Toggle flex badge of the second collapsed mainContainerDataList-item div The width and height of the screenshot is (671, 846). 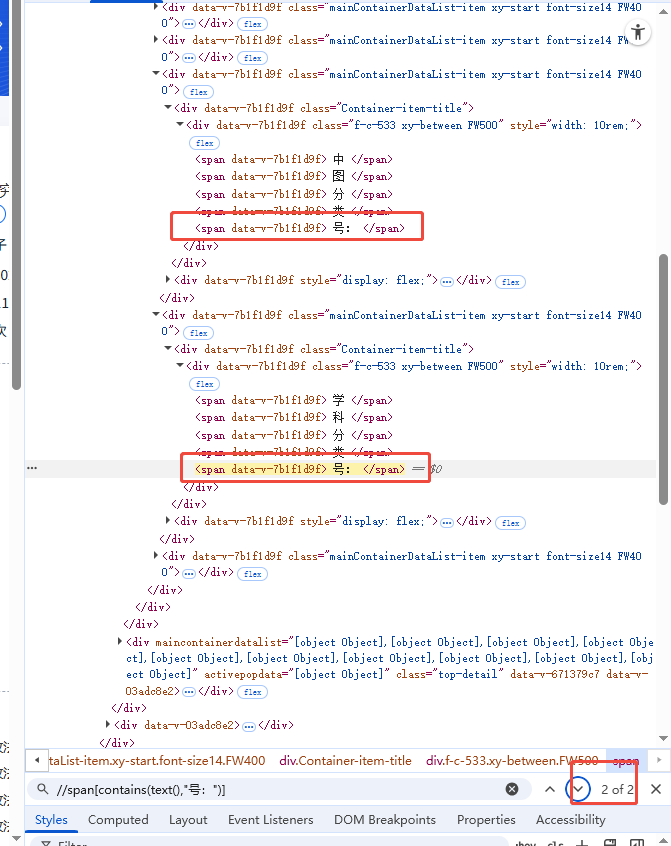[252, 58]
